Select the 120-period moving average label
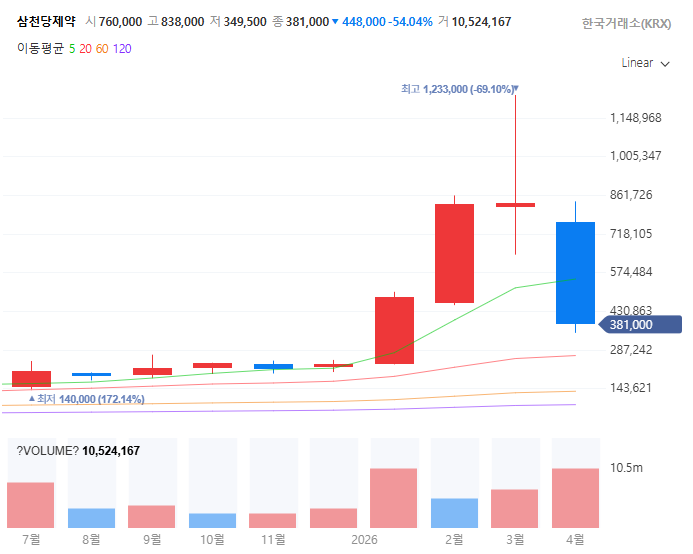Viewport: 693px width, 554px height. (122, 49)
